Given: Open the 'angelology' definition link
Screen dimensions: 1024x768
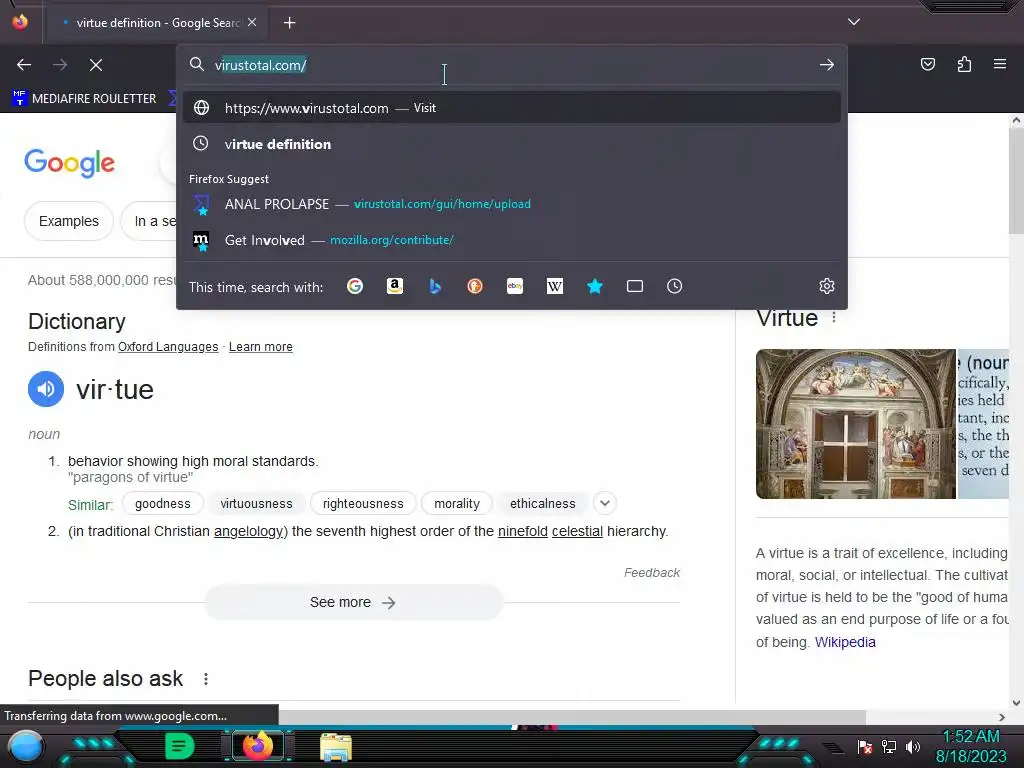Looking at the screenshot, I should tap(249, 532).
